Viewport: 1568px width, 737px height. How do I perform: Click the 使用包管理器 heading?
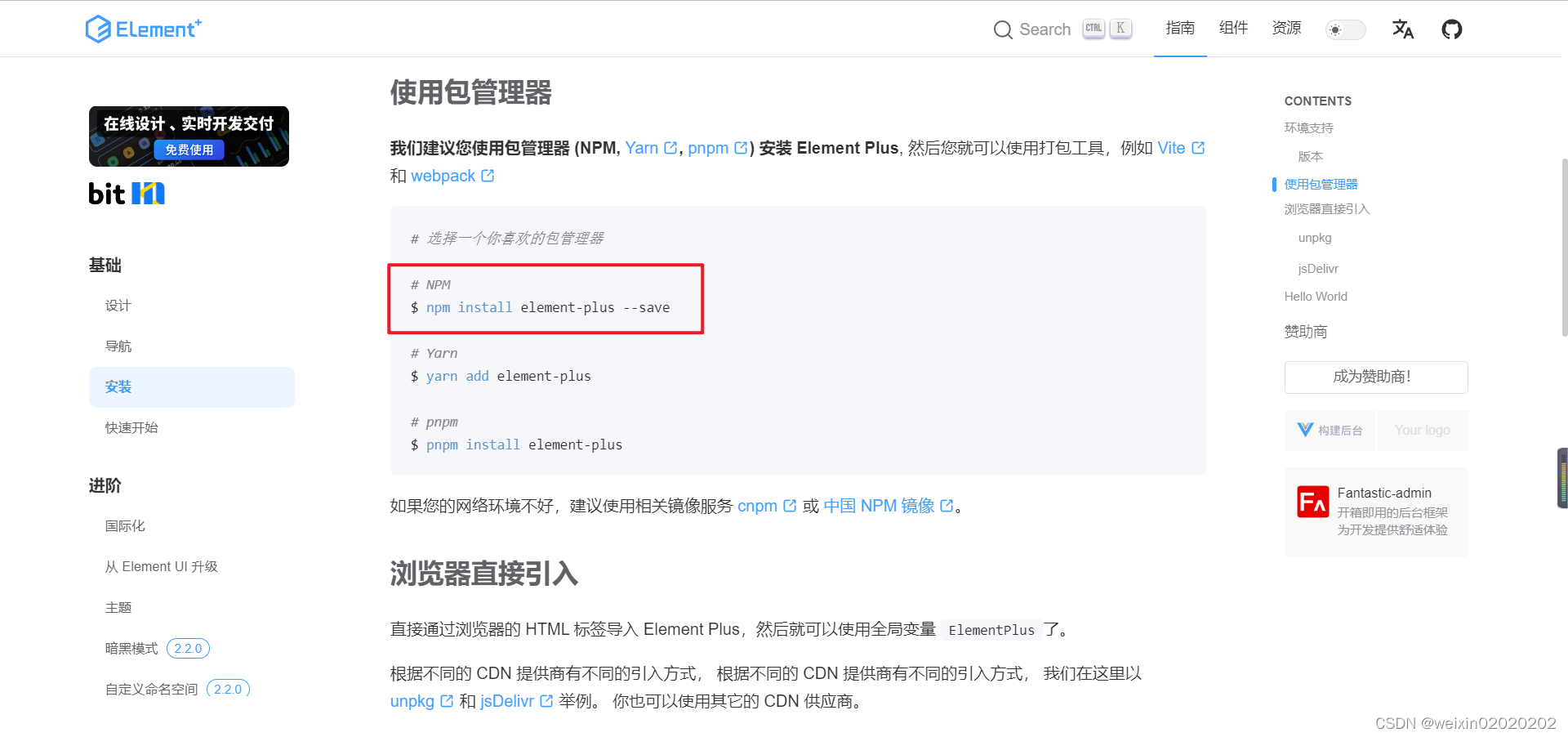click(470, 92)
